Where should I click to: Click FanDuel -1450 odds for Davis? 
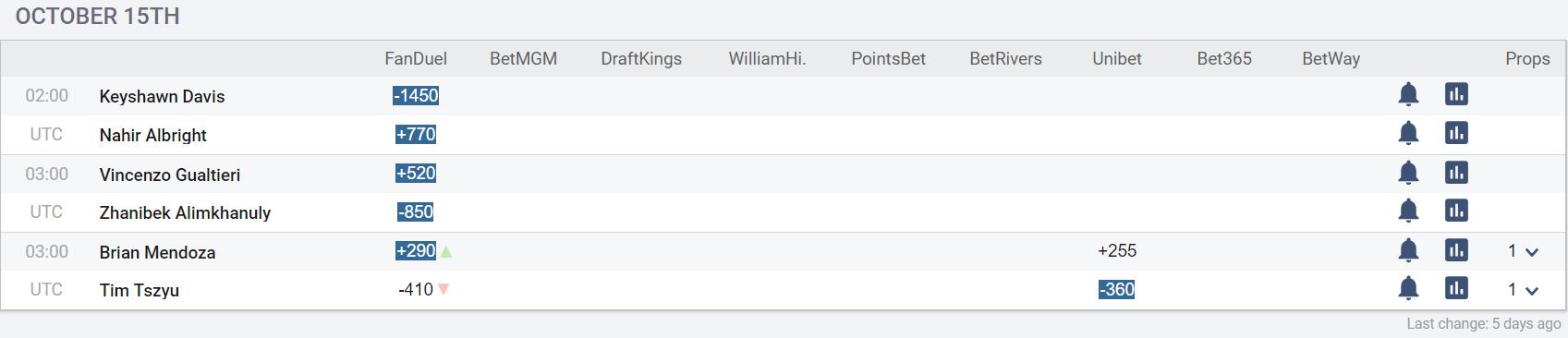[416, 95]
